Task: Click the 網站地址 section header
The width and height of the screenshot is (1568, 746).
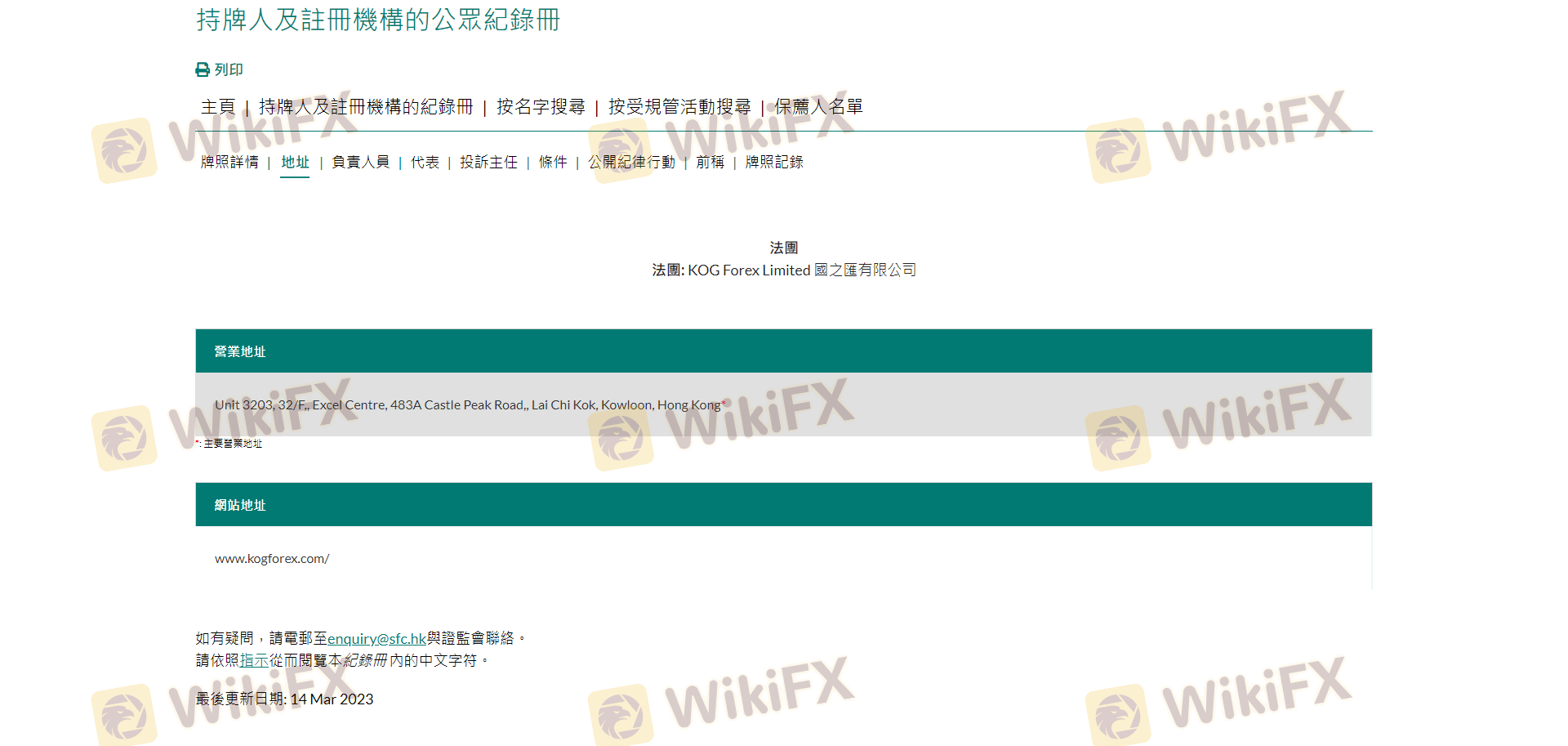Action: pos(784,505)
